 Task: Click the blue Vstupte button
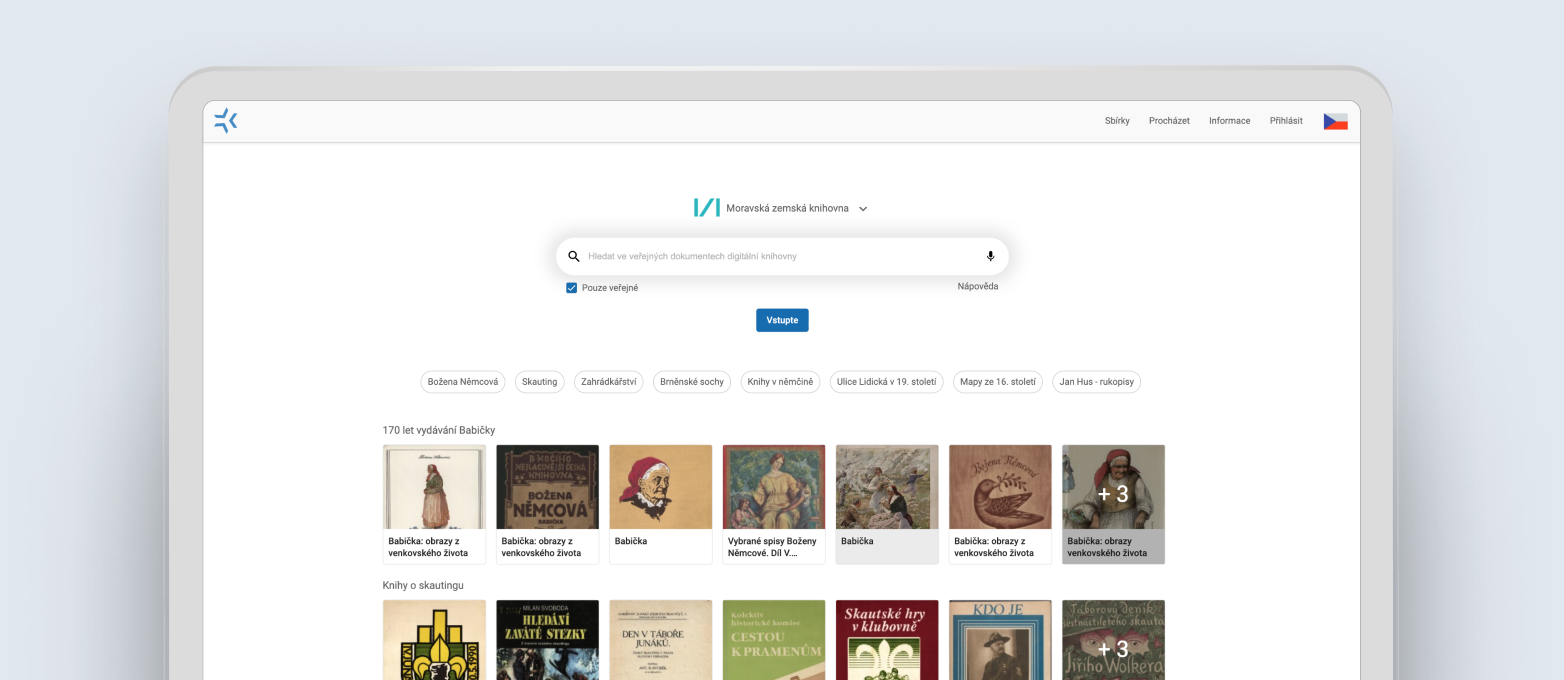(782, 320)
